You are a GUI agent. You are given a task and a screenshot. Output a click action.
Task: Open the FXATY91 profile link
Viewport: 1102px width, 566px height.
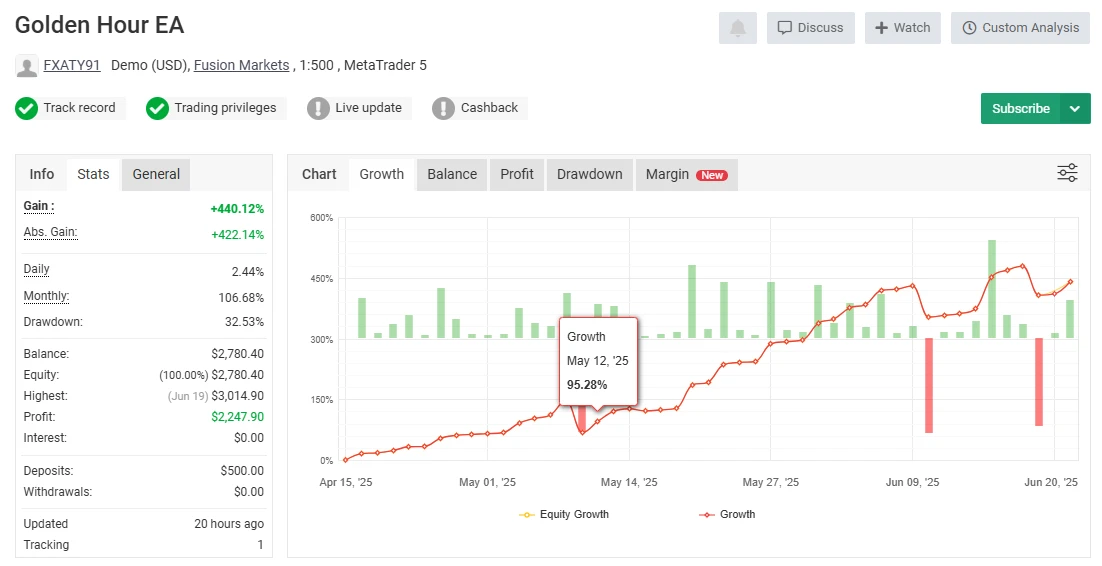[x=72, y=66]
